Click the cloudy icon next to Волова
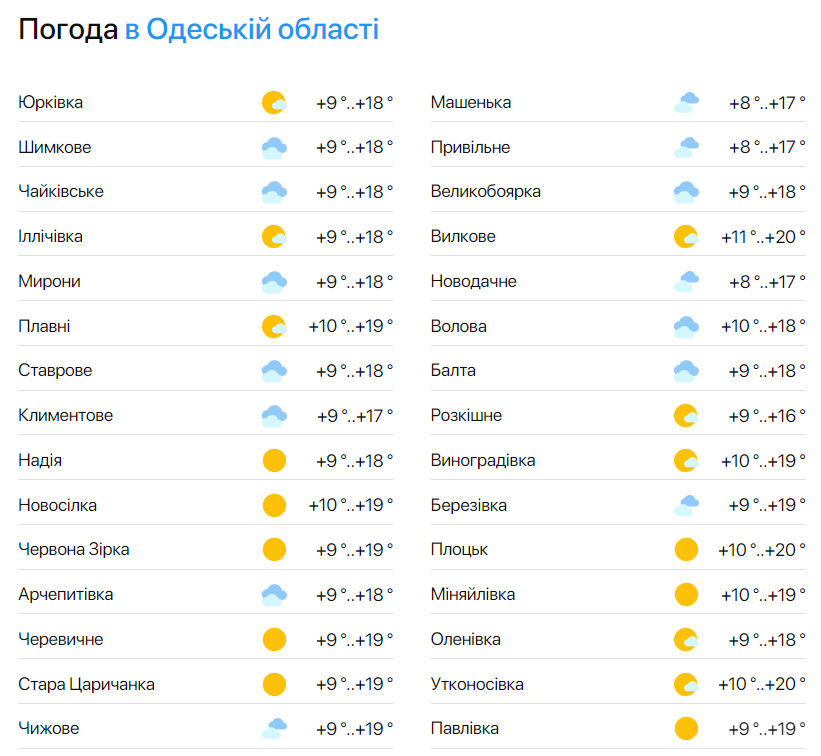 pyautogui.click(x=686, y=326)
